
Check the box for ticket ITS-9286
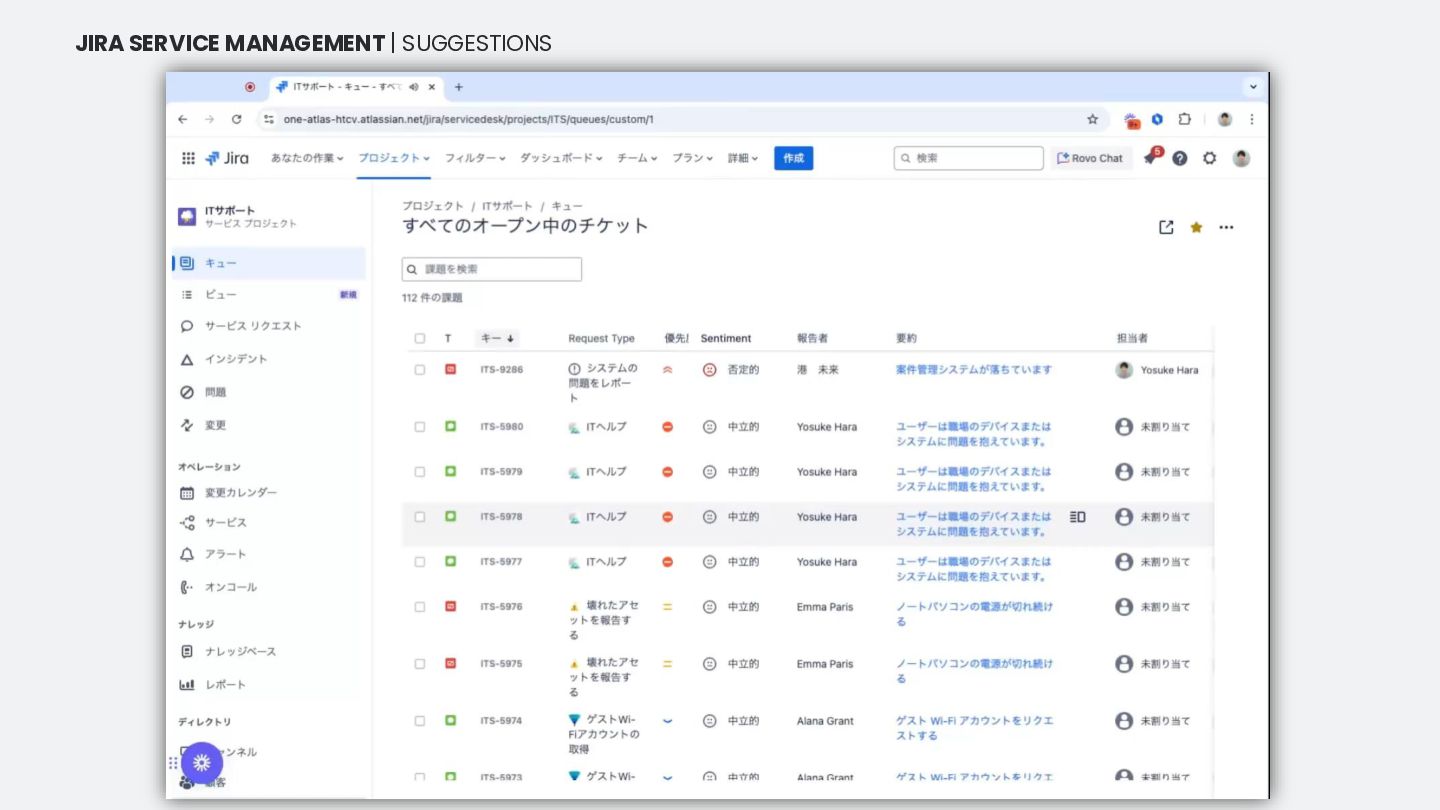point(420,370)
